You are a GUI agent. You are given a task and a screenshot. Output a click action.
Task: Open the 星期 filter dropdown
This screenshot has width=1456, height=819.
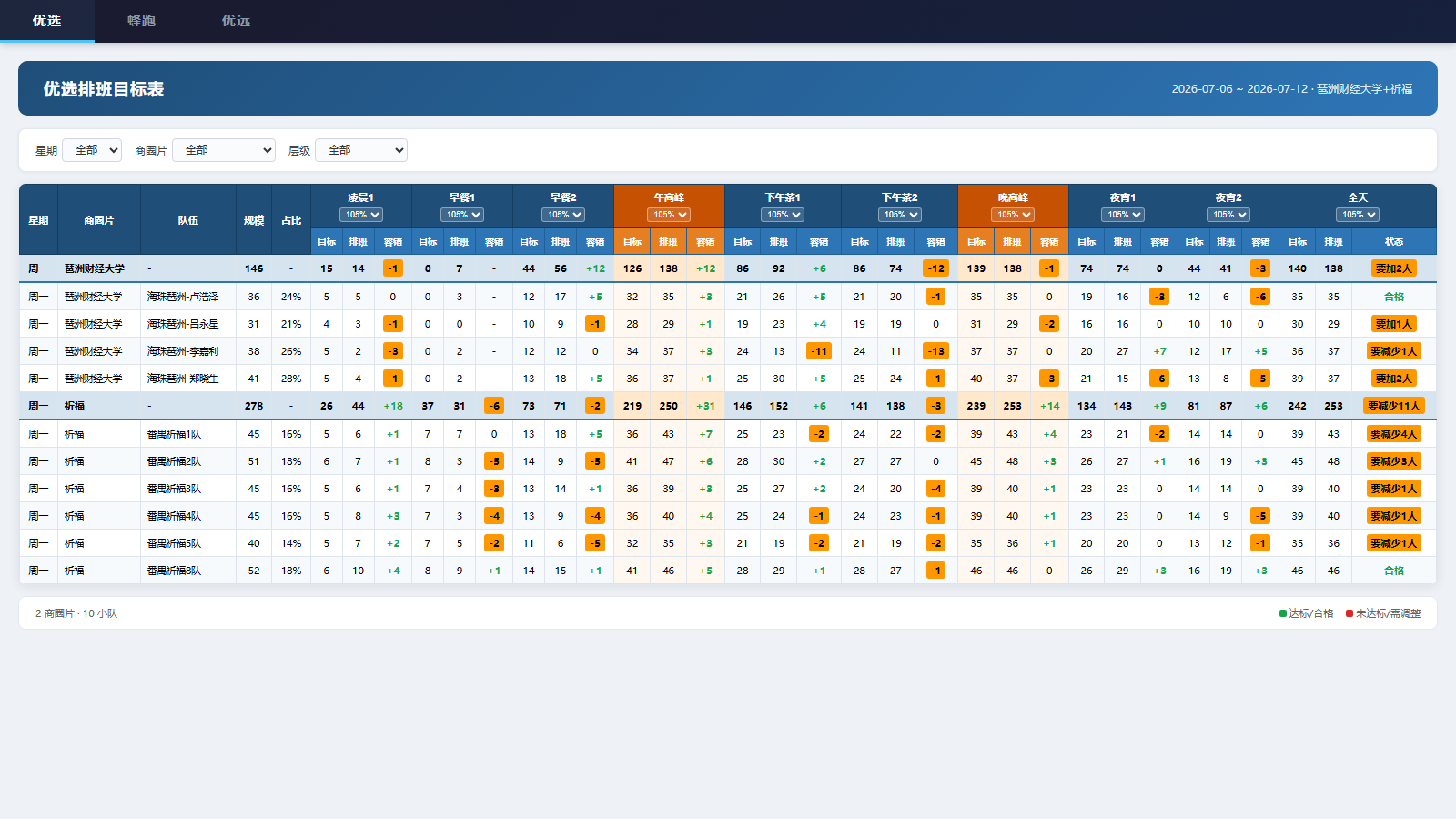click(x=92, y=150)
